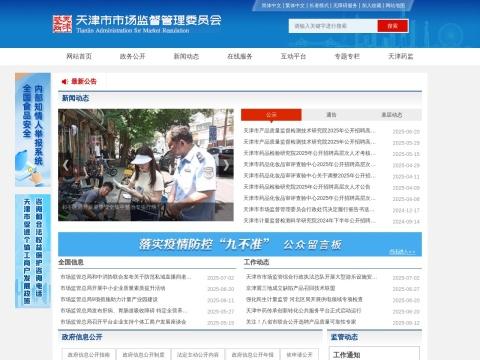
Task: Open 市场监管总局开展中小企业质量素质提升活动
Action: [x=113, y=288]
